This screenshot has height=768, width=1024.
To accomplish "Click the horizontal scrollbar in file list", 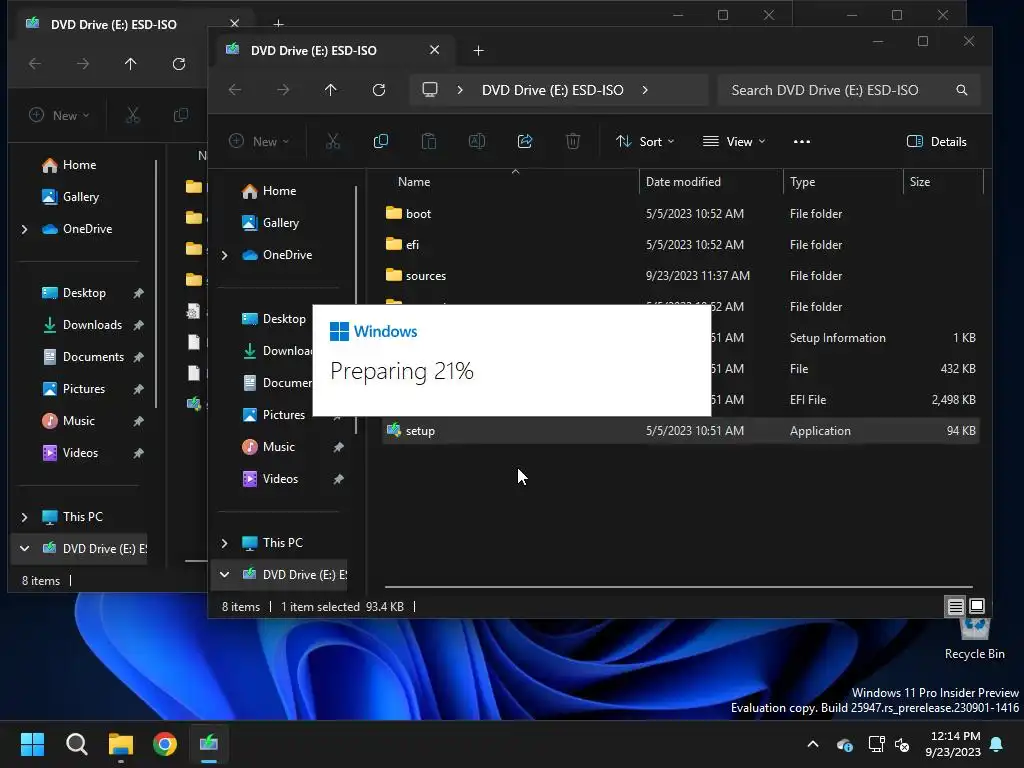I will tap(679, 587).
